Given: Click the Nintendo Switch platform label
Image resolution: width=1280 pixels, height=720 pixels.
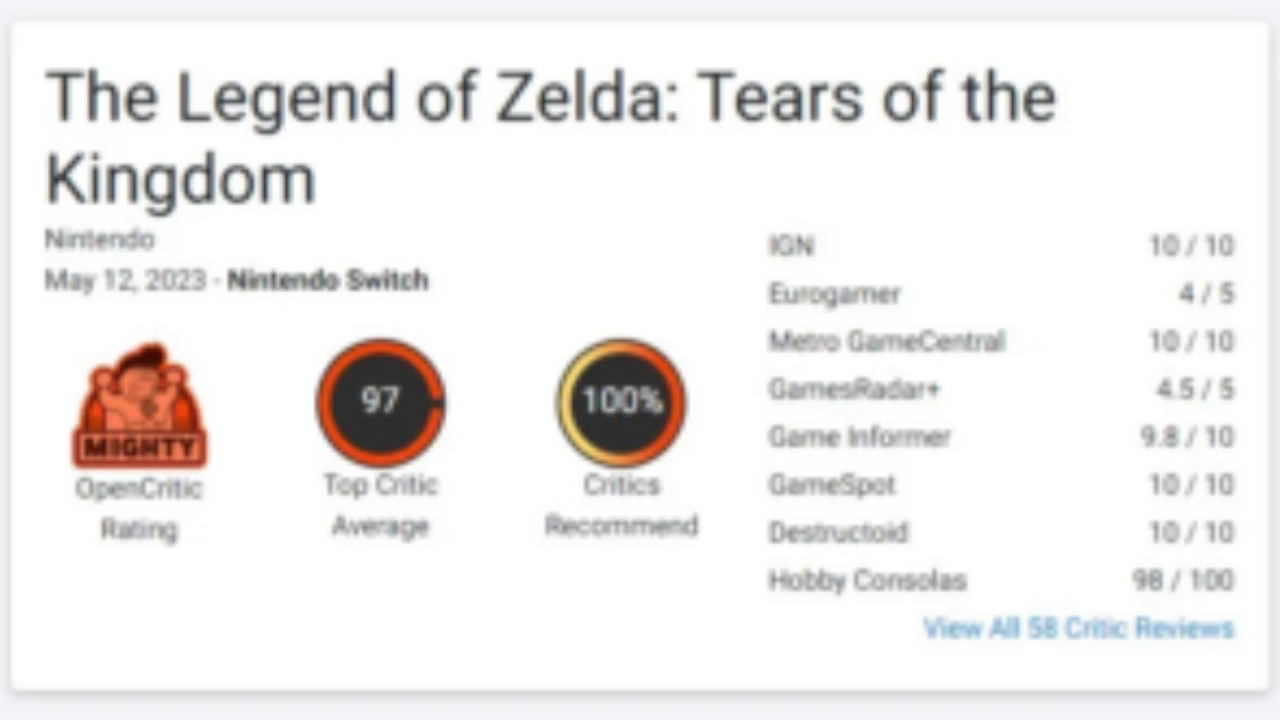Looking at the screenshot, I should pos(328,280).
